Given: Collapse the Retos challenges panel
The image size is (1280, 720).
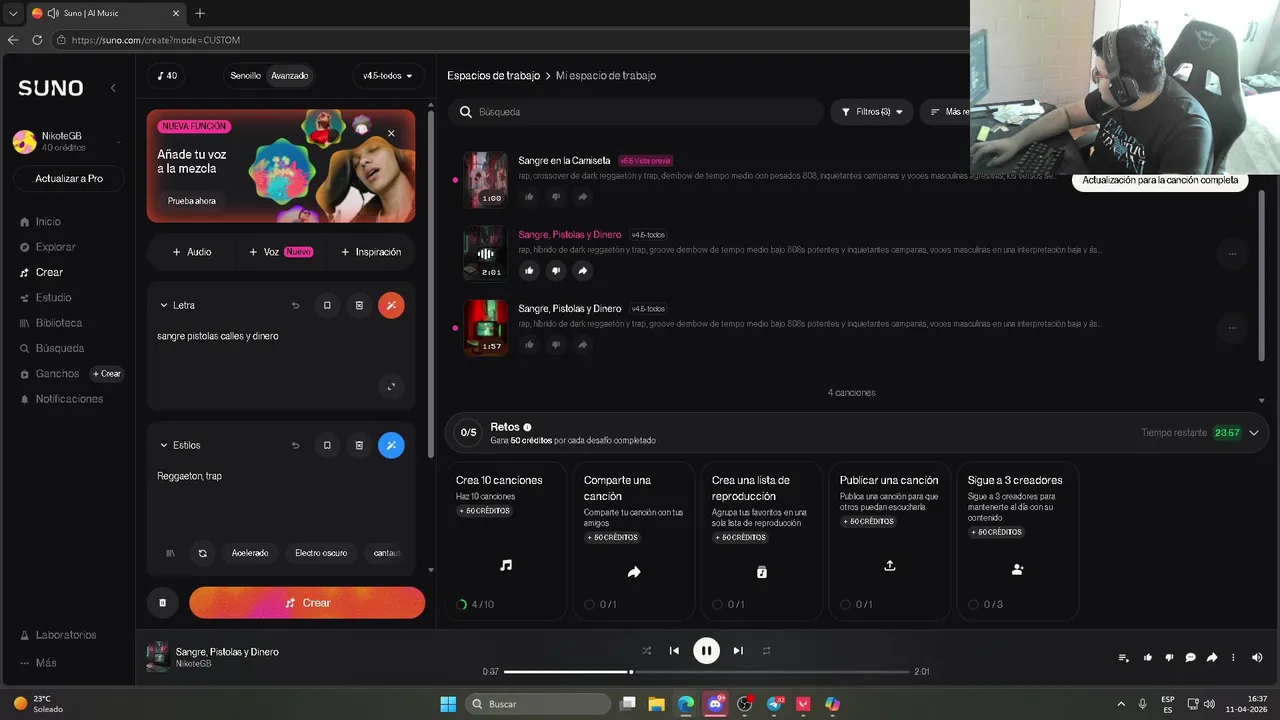Looking at the screenshot, I should 1254,433.
